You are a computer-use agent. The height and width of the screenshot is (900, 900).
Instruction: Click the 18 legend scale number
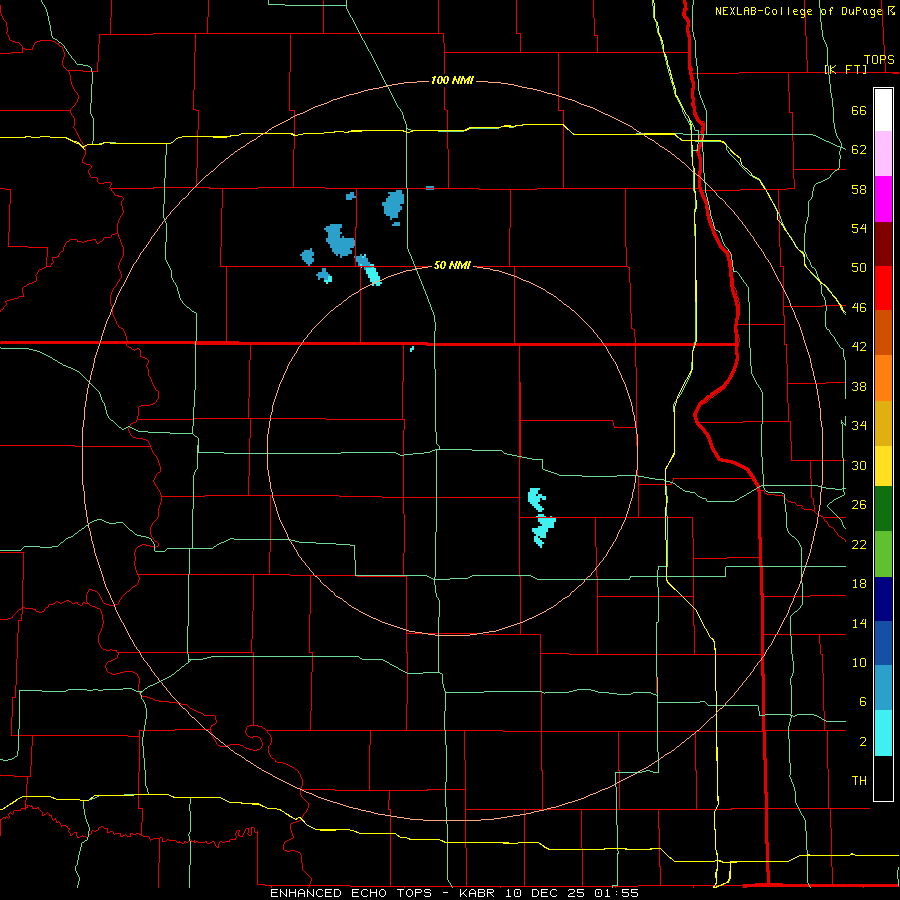[x=859, y=584]
